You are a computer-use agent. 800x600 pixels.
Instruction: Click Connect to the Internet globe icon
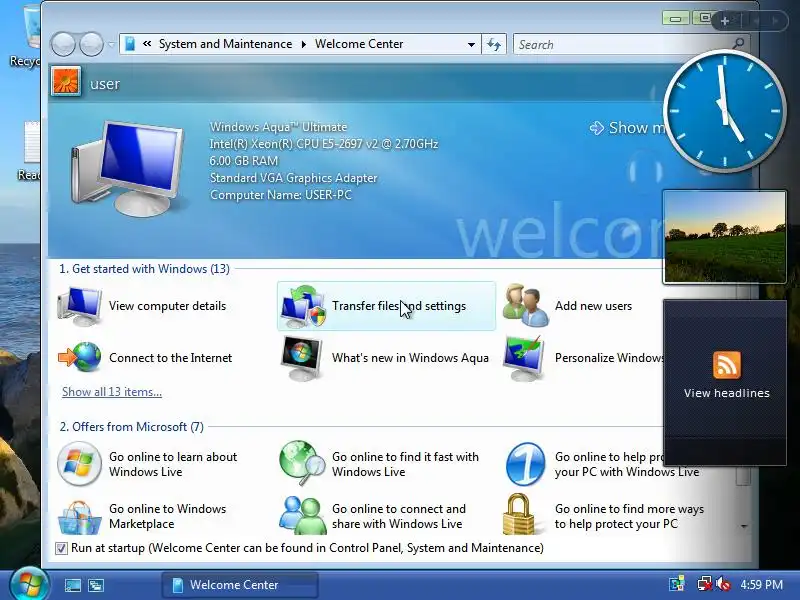pos(80,357)
